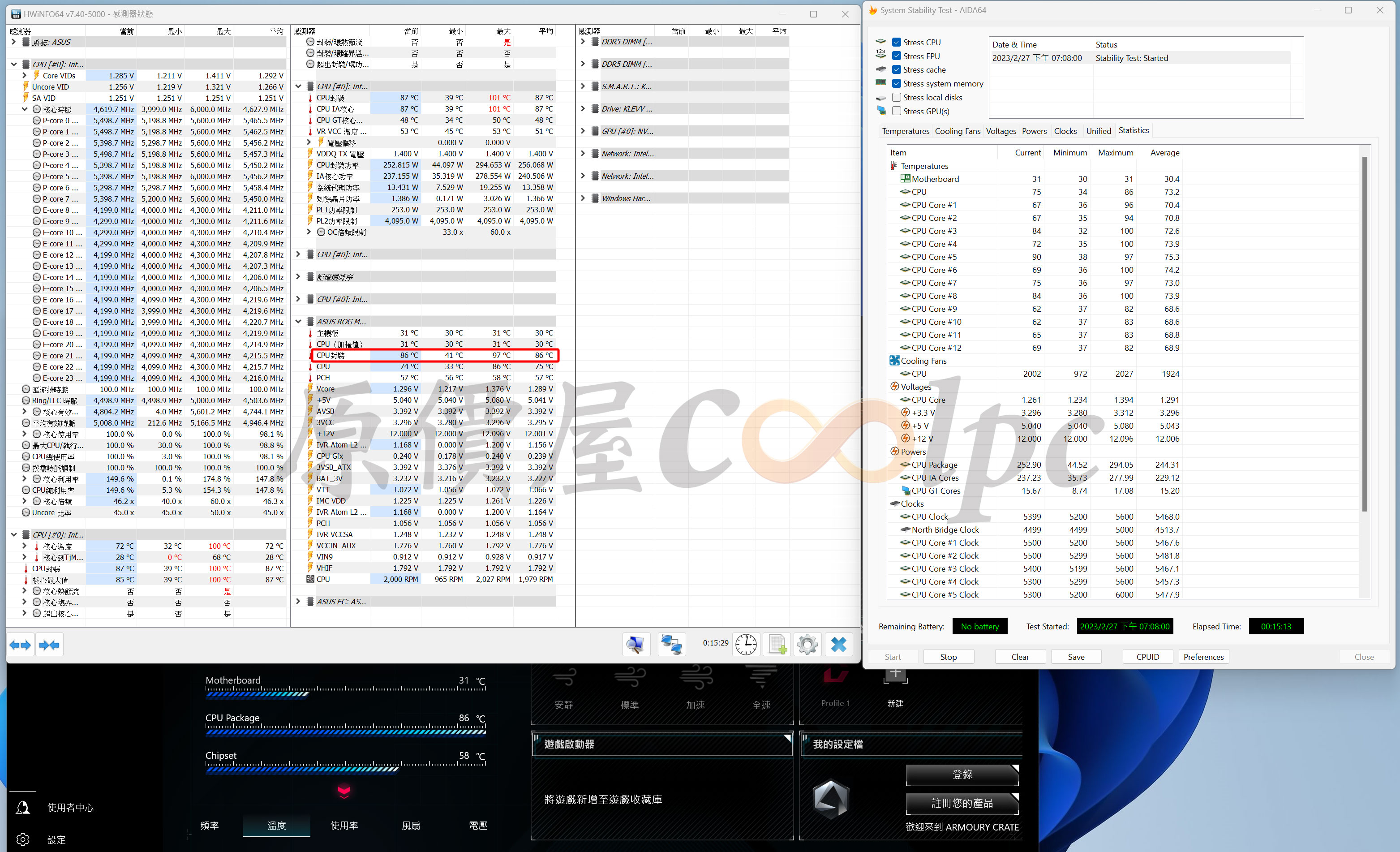The image size is (1400, 852).
Task: Click the red down chevron in Armoury Crate
Action: click(344, 791)
